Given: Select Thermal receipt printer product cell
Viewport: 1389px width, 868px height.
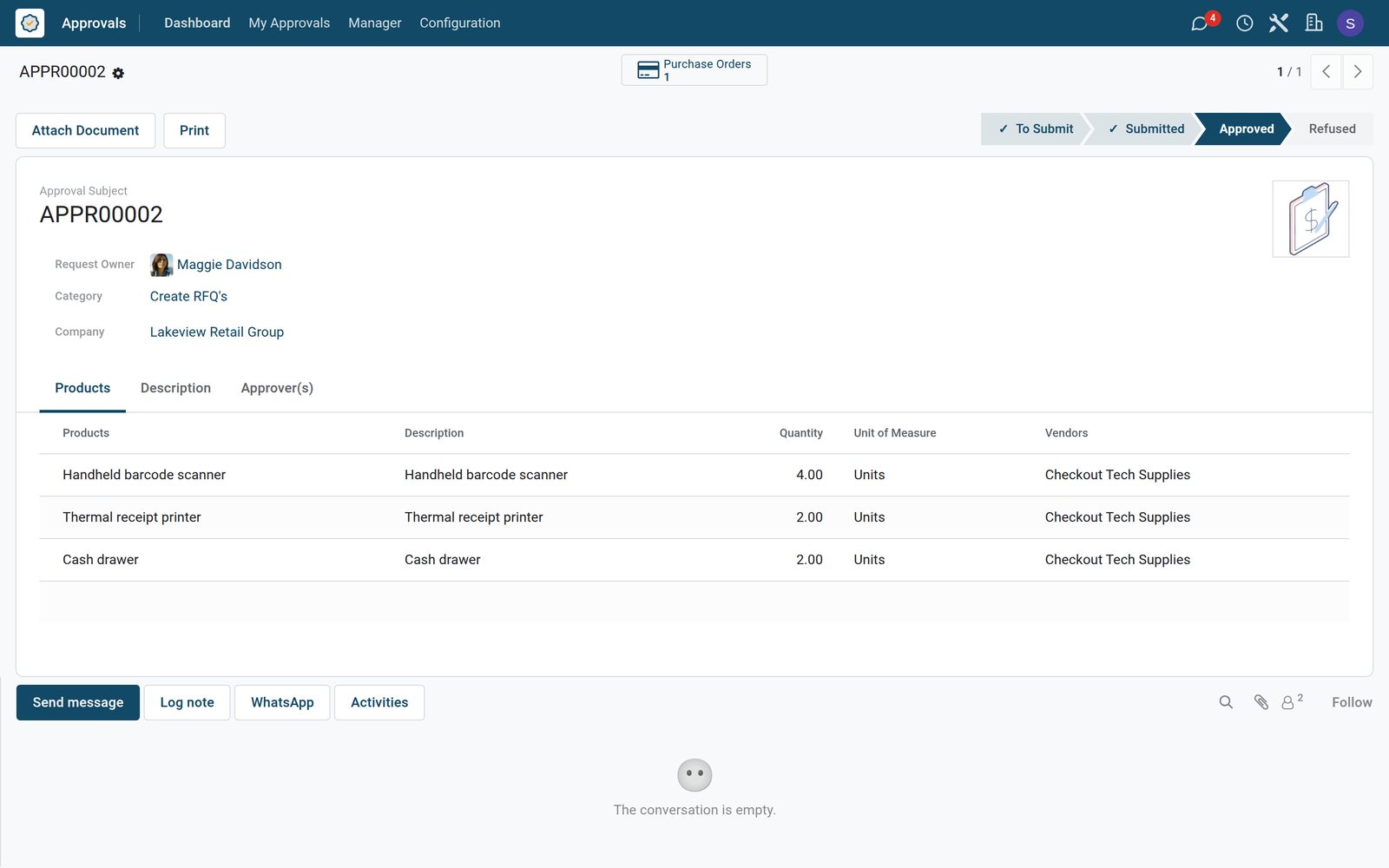Looking at the screenshot, I should pos(132,517).
